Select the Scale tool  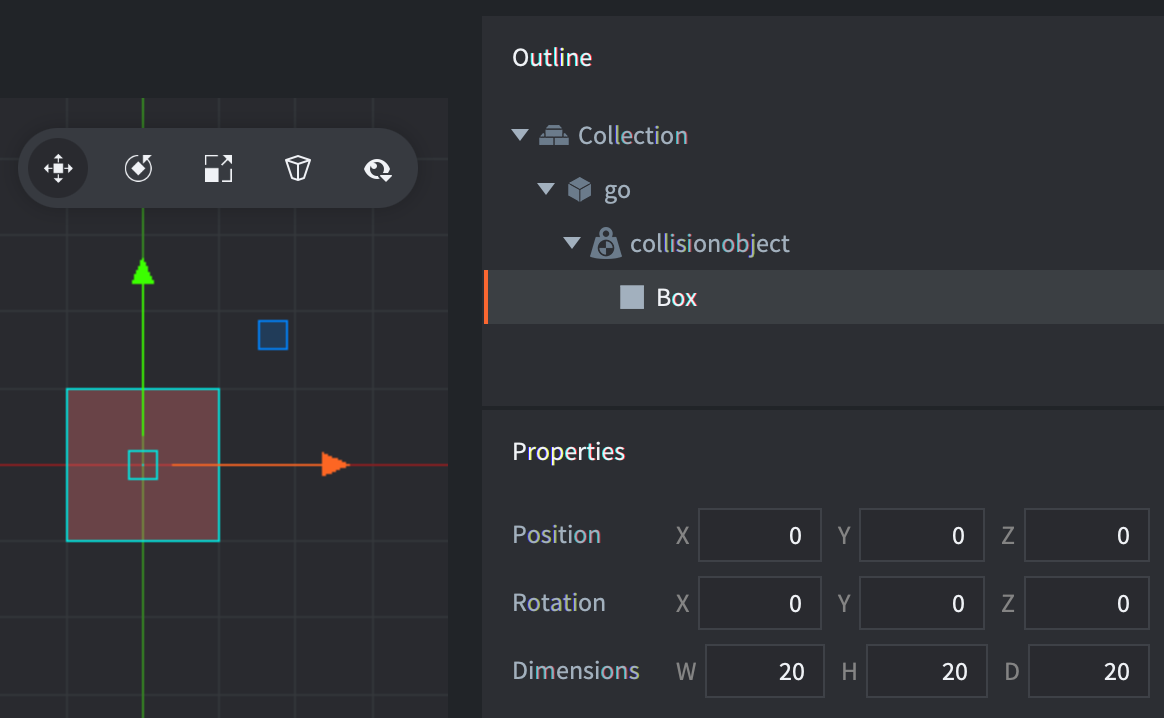click(218, 168)
